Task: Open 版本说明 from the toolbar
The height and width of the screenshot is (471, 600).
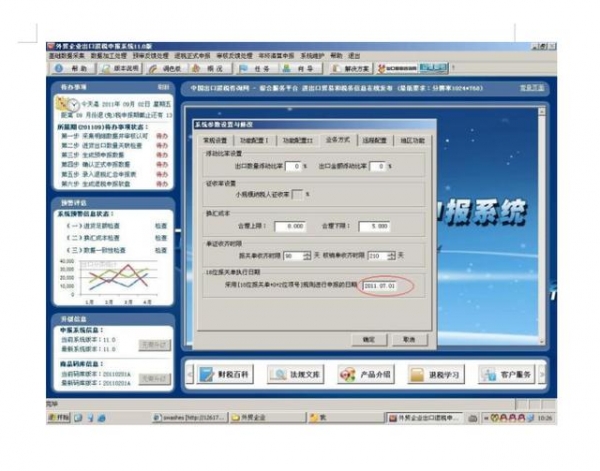Action: coord(119,69)
